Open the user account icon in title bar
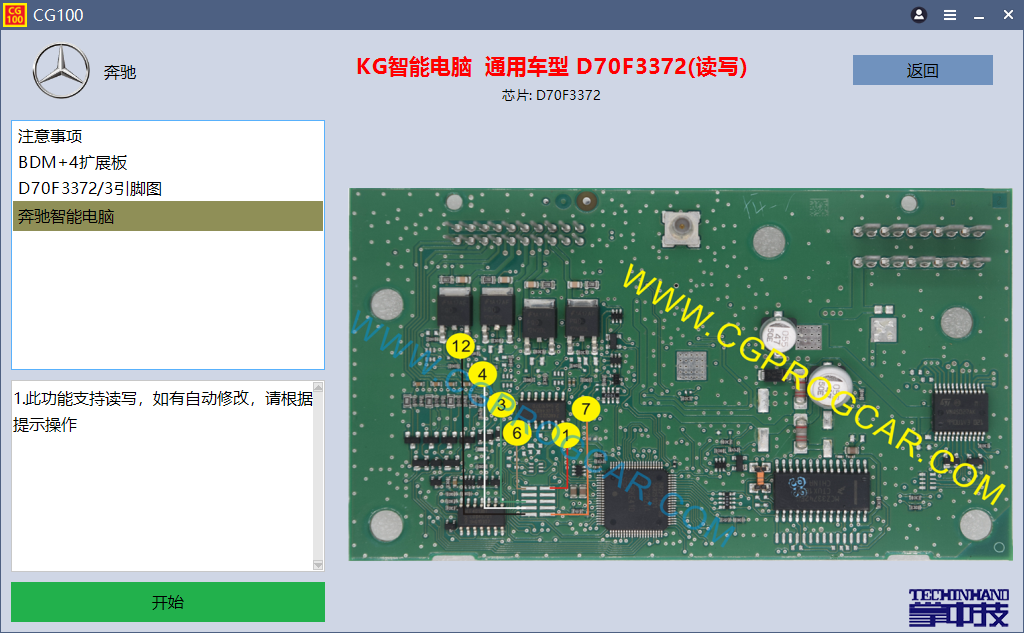Viewport: 1024px width, 633px height. (x=918, y=15)
